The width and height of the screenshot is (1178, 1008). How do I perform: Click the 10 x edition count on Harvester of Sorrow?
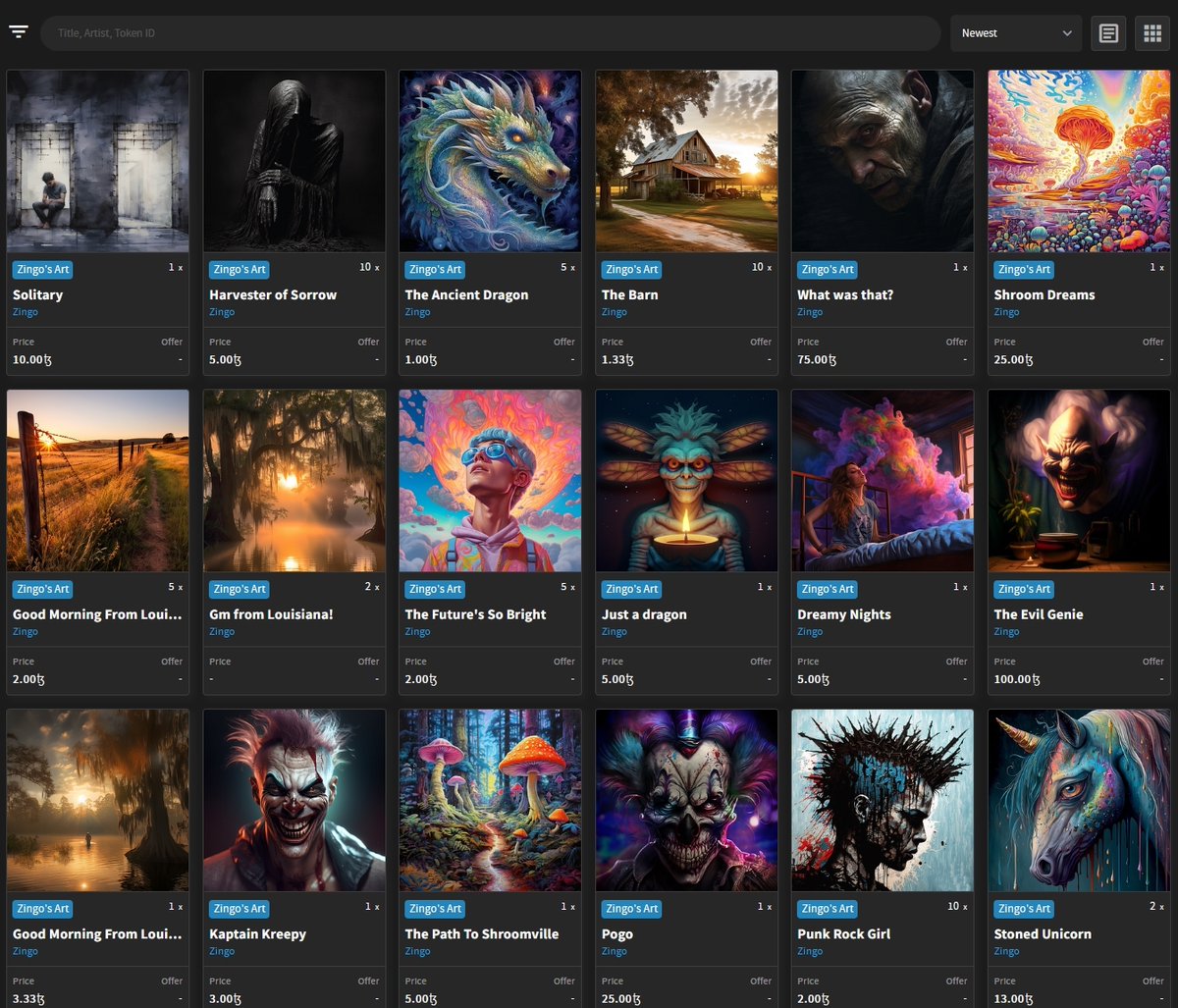tap(369, 267)
